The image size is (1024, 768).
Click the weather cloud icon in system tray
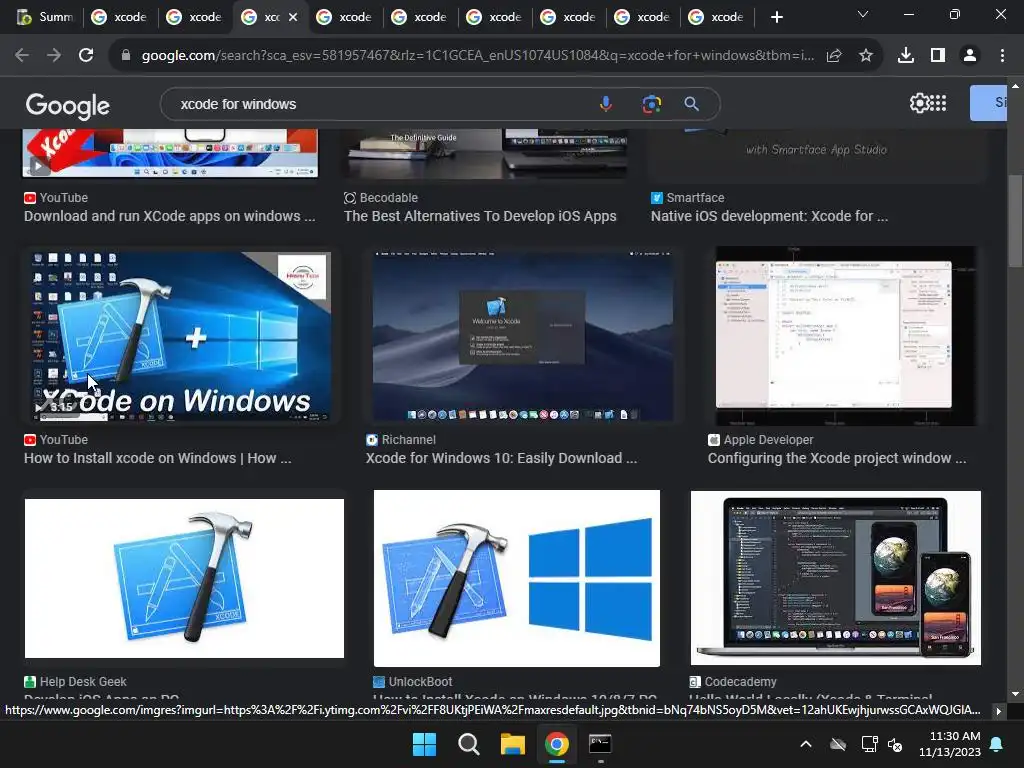click(x=838, y=744)
